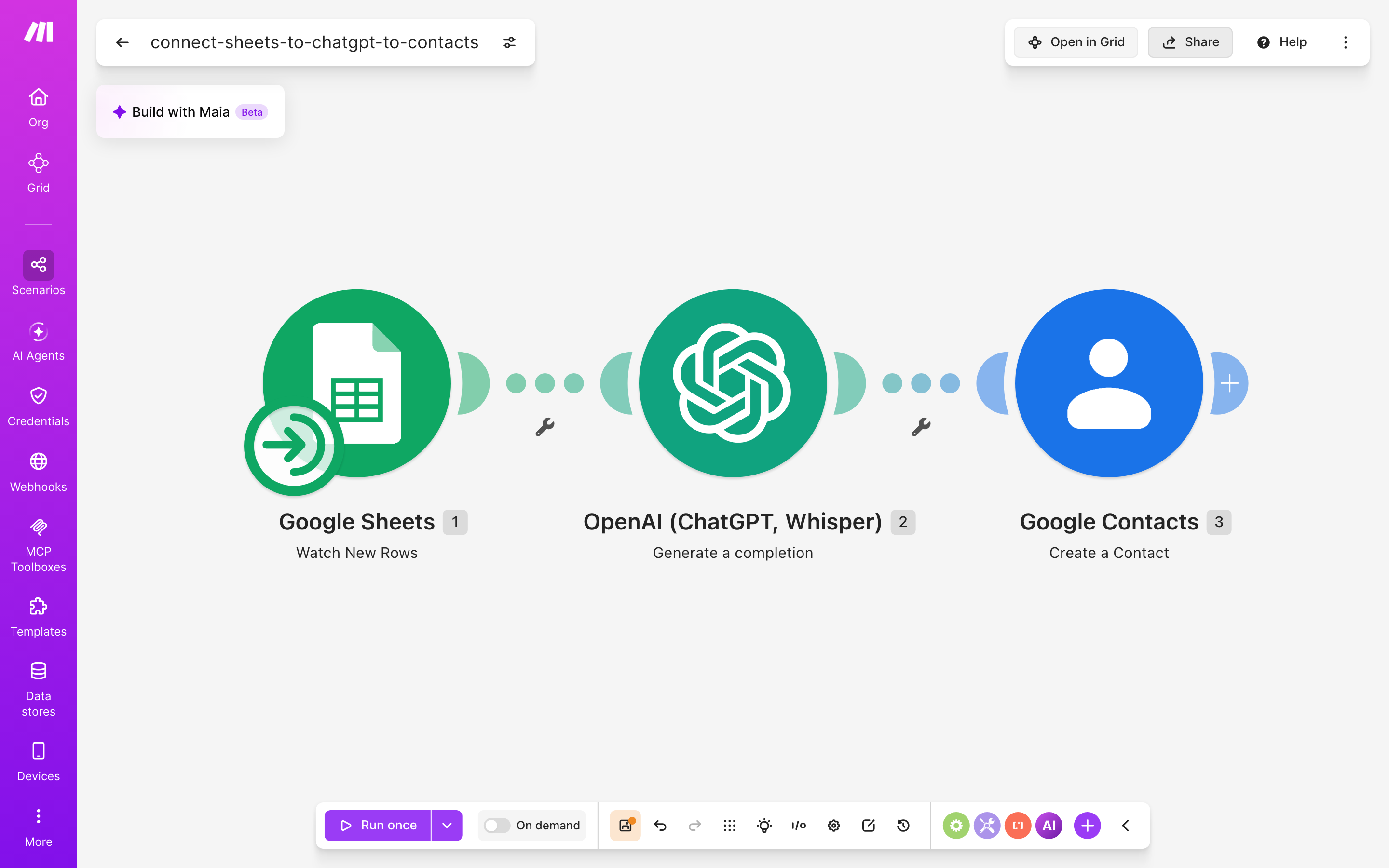Open AI Agents in the sidebar
This screenshot has width=1389, height=868.
click(39, 341)
